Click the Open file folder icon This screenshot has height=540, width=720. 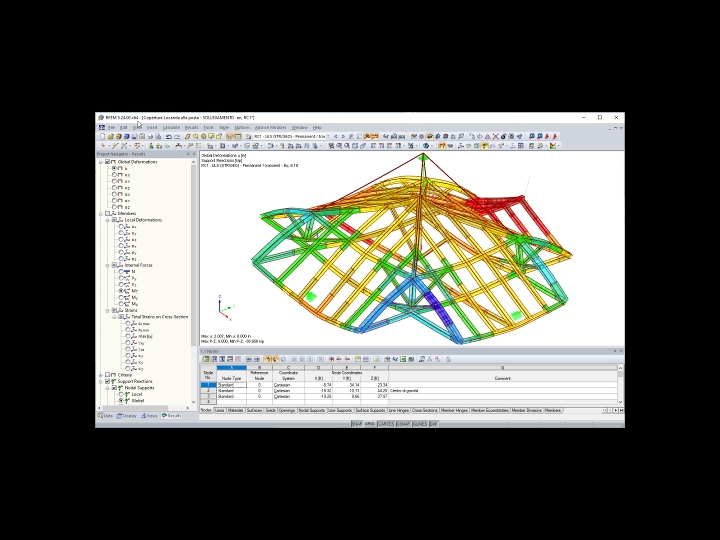click(x=111, y=136)
